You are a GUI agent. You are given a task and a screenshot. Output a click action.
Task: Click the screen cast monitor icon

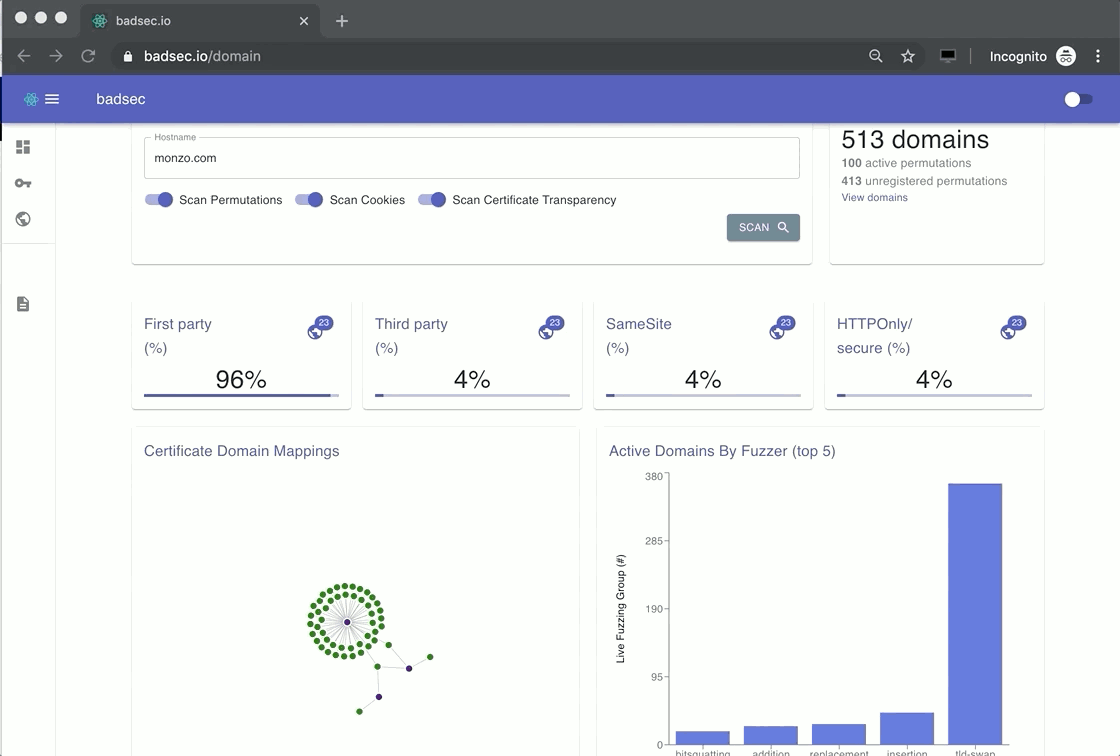(948, 56)
